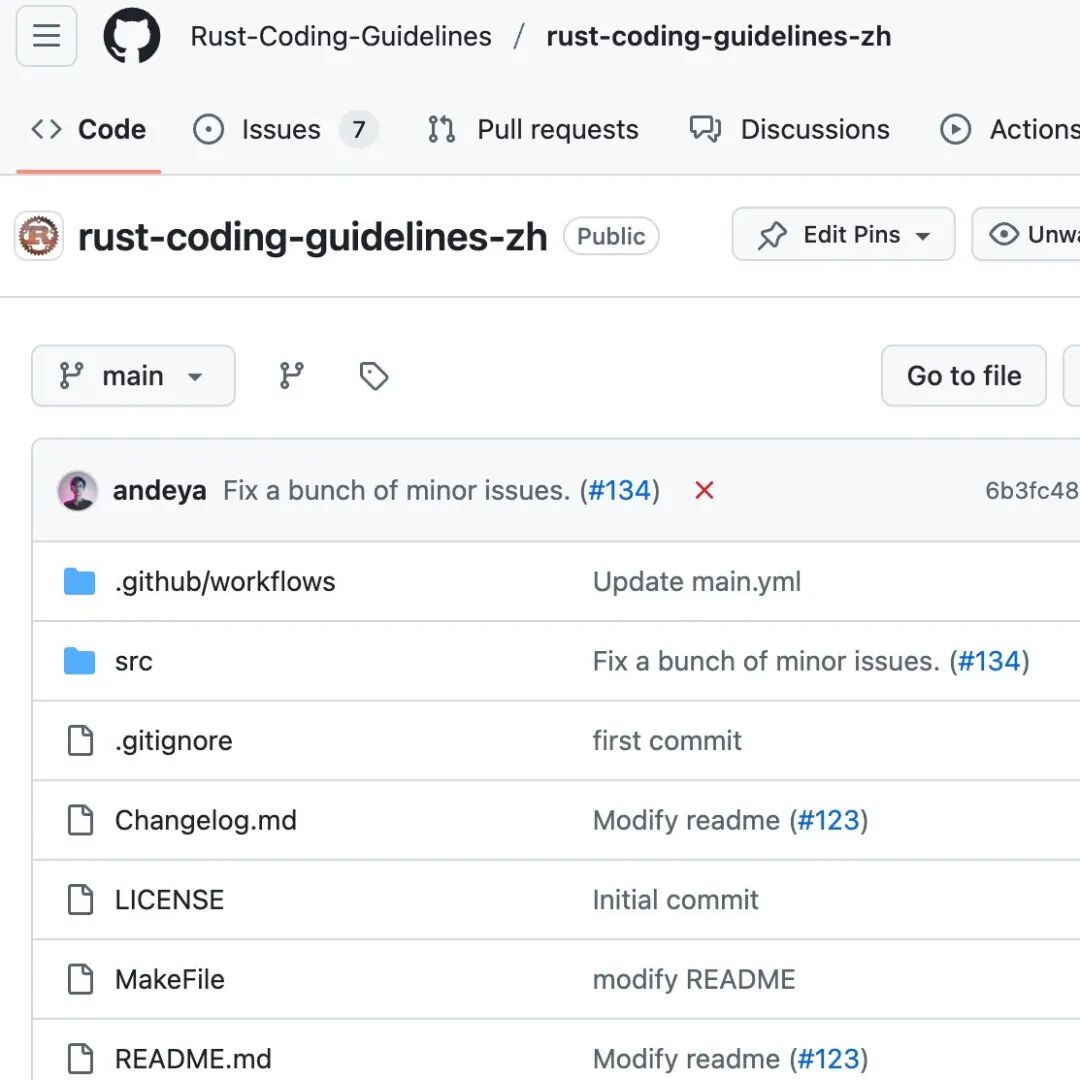View tags via the tag icon
This screenshot has height=1080, width=1080.
pyautogui.click(x=374, y=376)
